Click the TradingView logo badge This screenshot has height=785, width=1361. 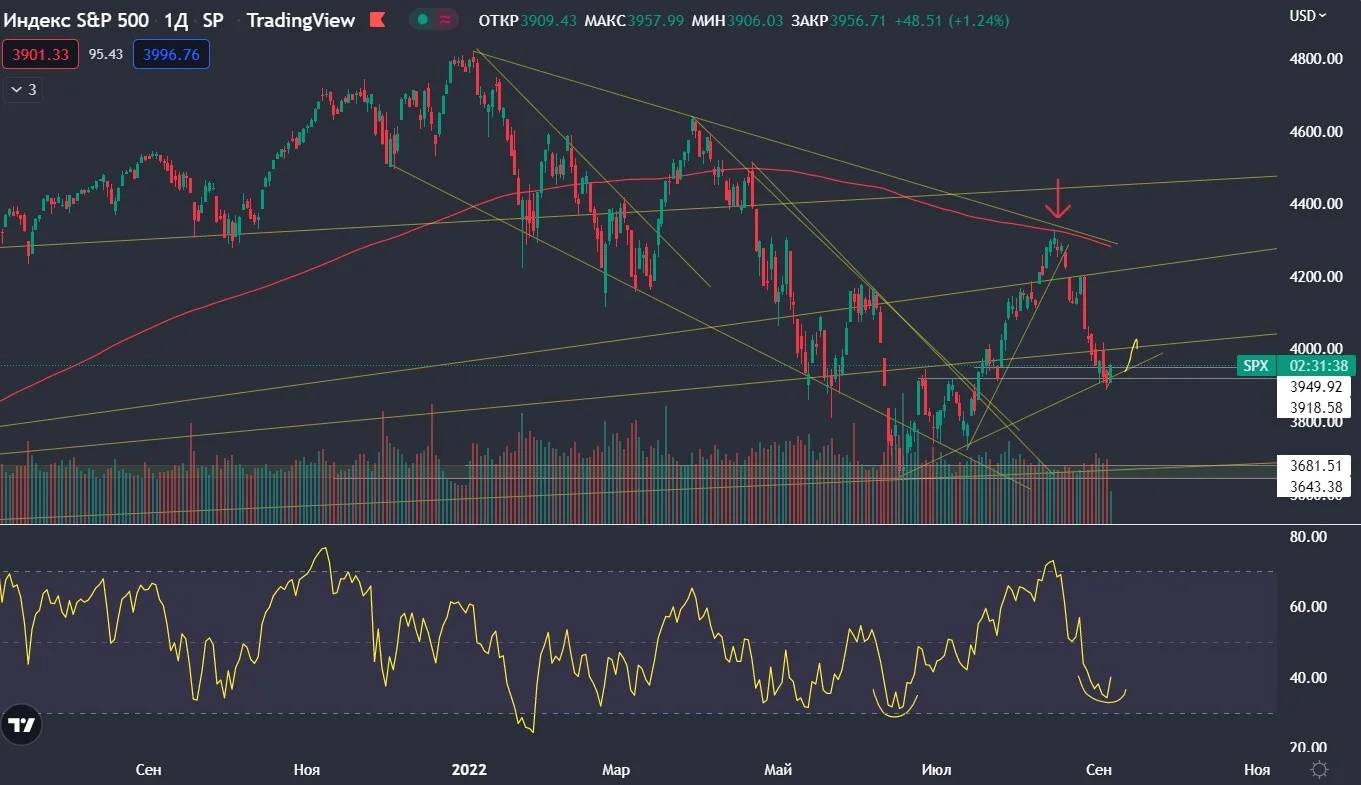click(x=22, y=726)
